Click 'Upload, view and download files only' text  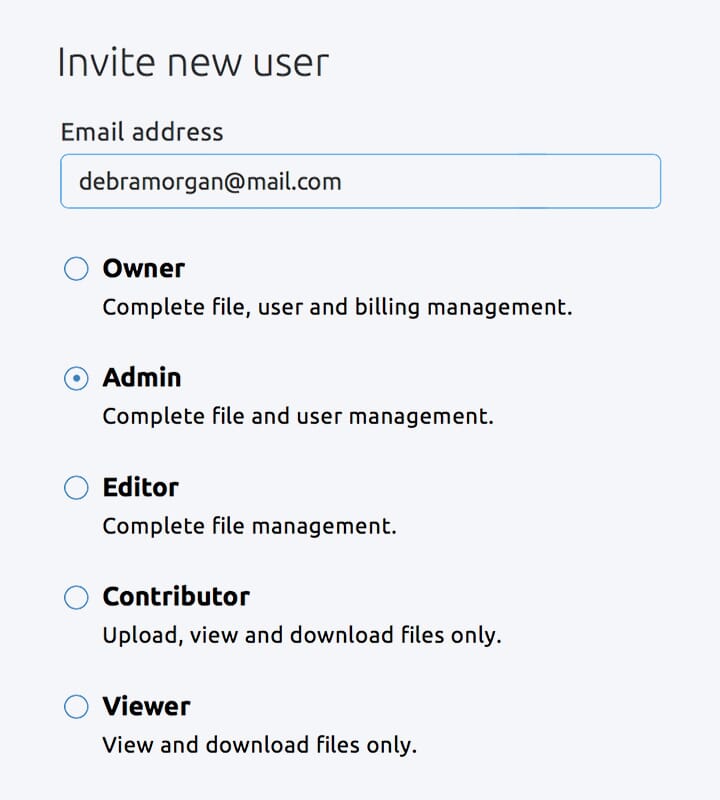click(x=301, y=635)
